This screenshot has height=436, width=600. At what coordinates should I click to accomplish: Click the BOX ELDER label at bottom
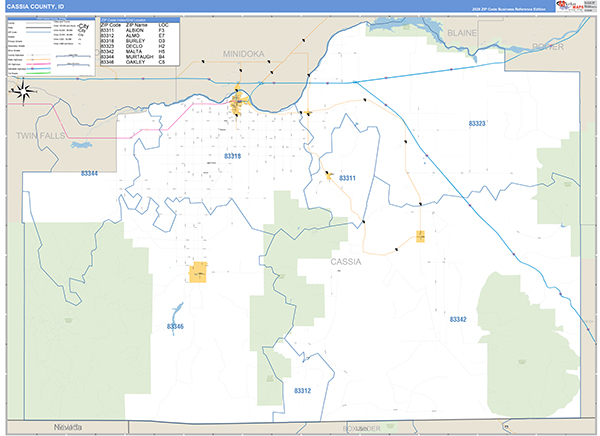(362, 429)
